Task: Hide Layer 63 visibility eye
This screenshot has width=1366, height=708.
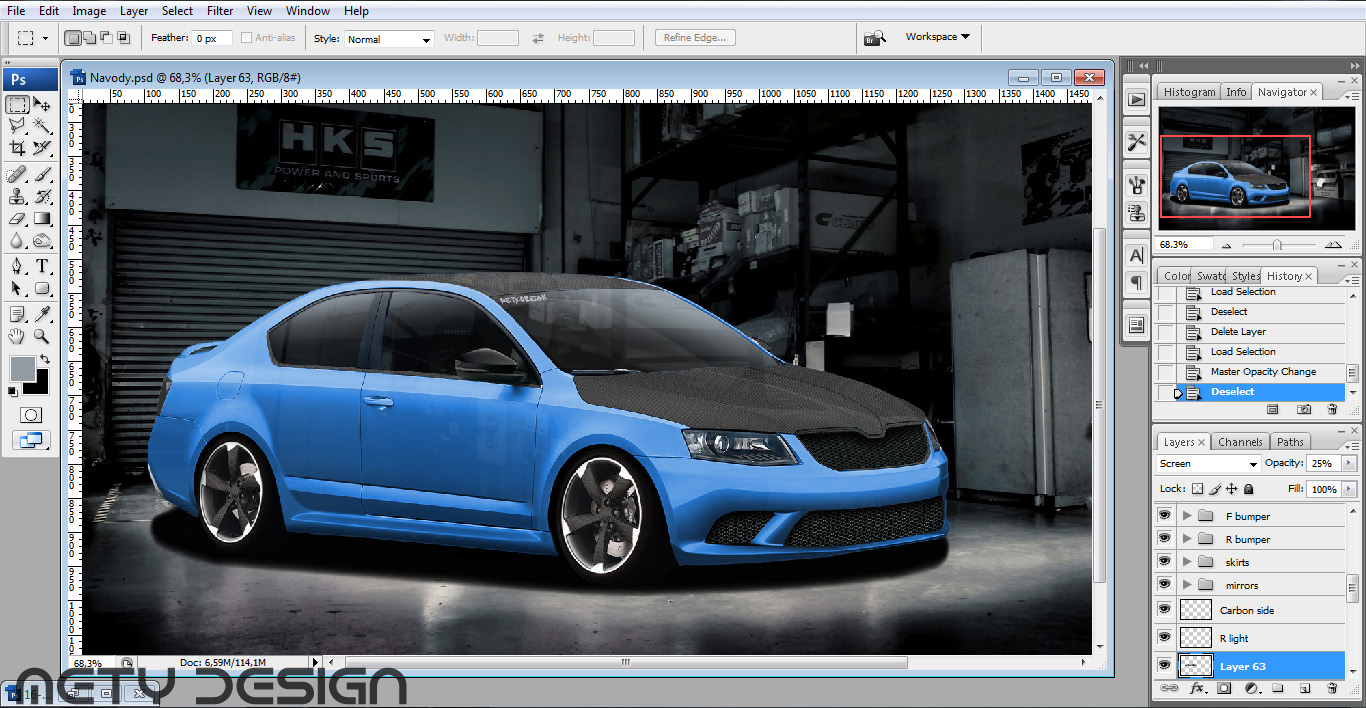Action: pos(1164,666)
